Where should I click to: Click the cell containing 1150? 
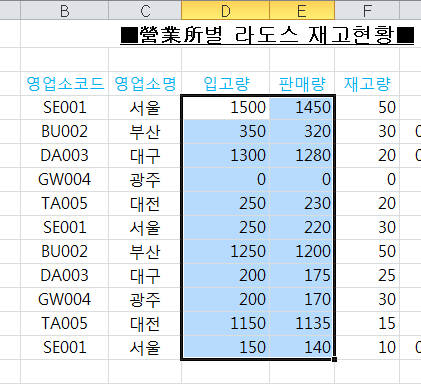[x=225, y=324]
